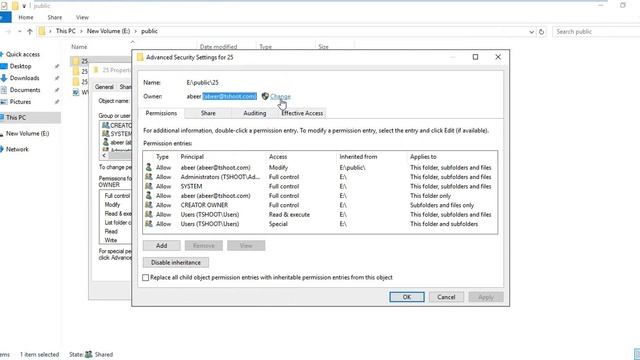Open Network in the navigation pane
The height and width of the screenshot is (360, 640).
tap(17, 149)
